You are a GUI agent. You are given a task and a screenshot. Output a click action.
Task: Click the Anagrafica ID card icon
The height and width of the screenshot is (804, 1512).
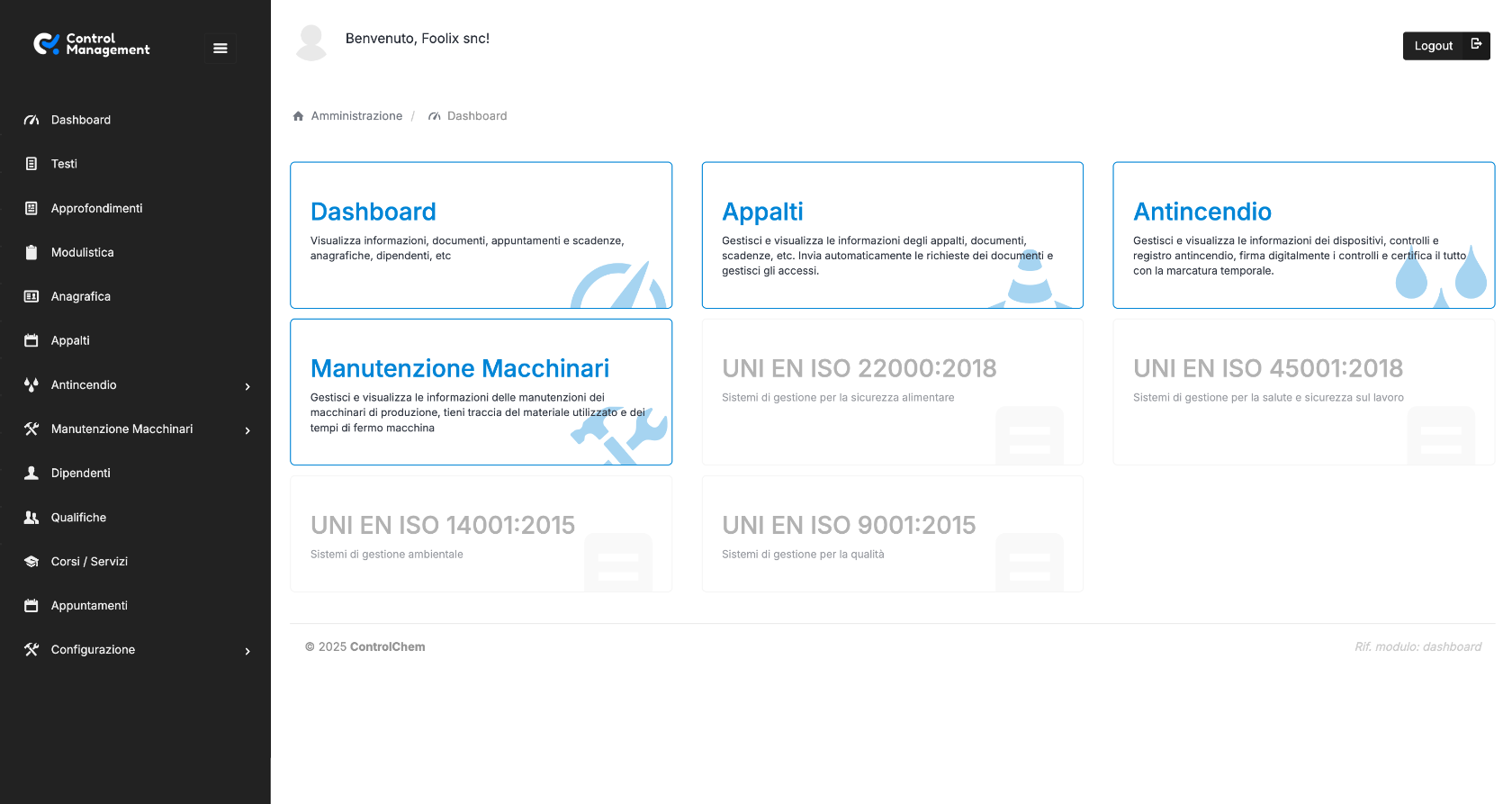tap(31, 296)
